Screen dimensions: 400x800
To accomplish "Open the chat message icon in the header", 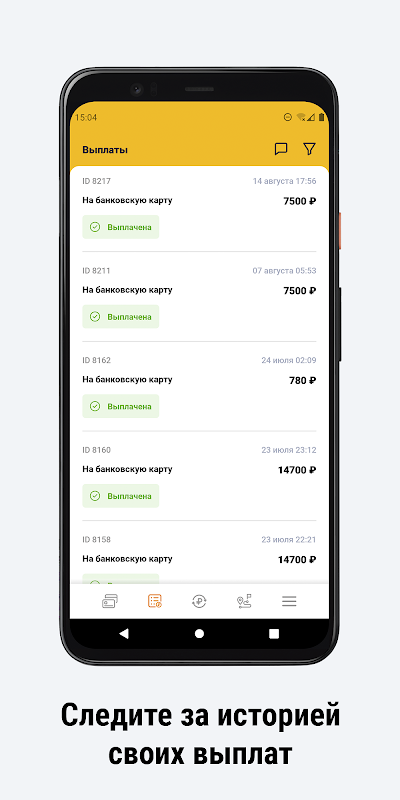I will coord(281,149).
